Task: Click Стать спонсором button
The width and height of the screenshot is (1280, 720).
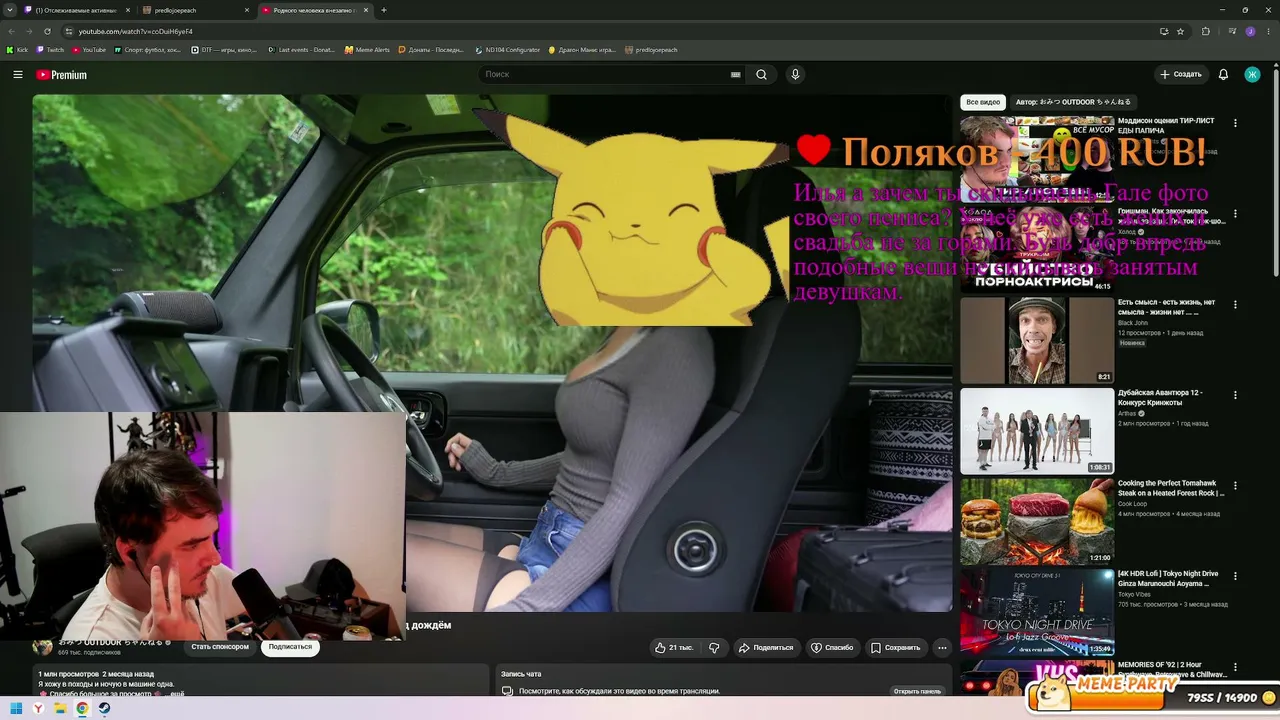Action: click(x=220, y=647)
